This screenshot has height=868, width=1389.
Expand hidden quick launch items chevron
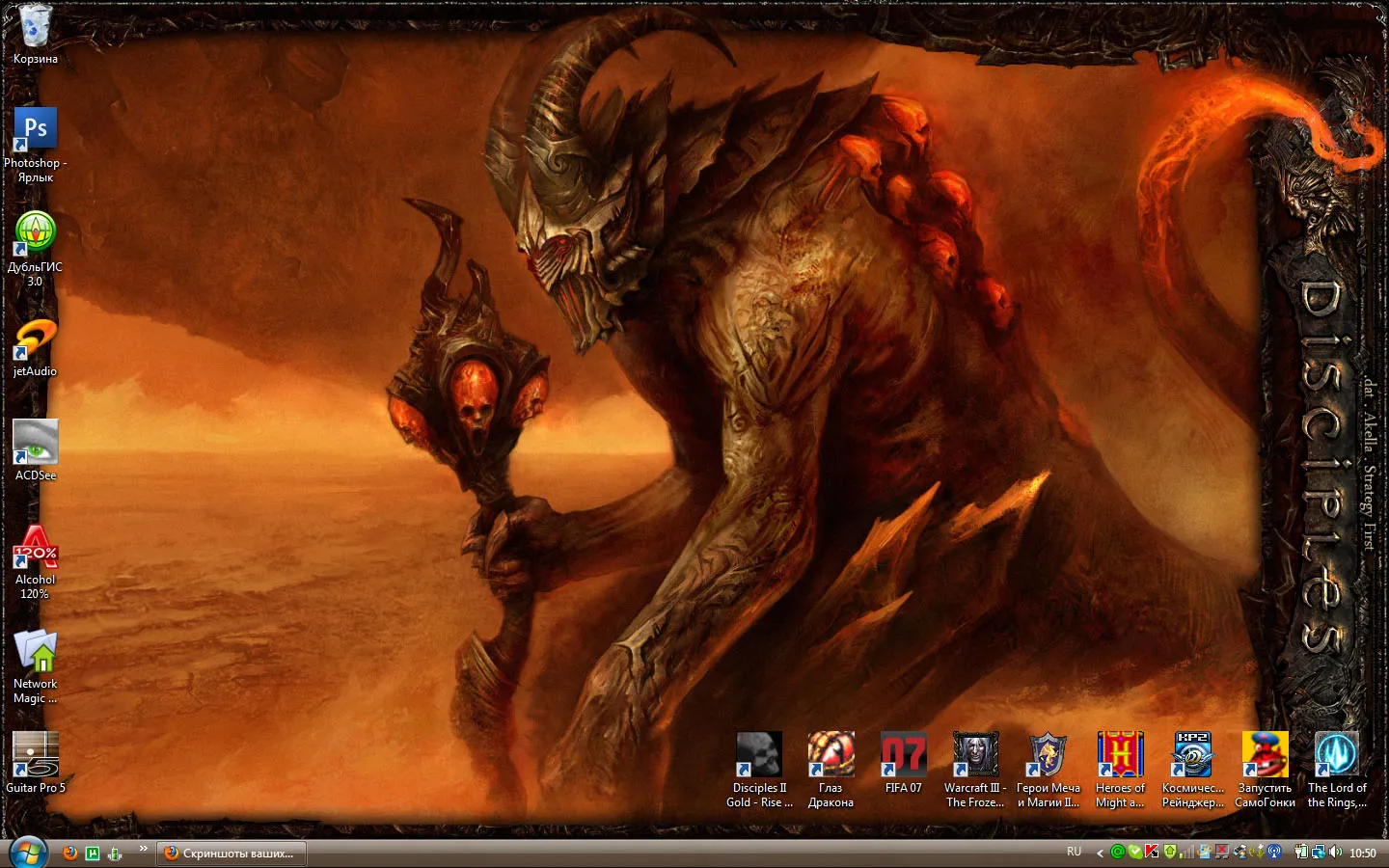point(143,849)
